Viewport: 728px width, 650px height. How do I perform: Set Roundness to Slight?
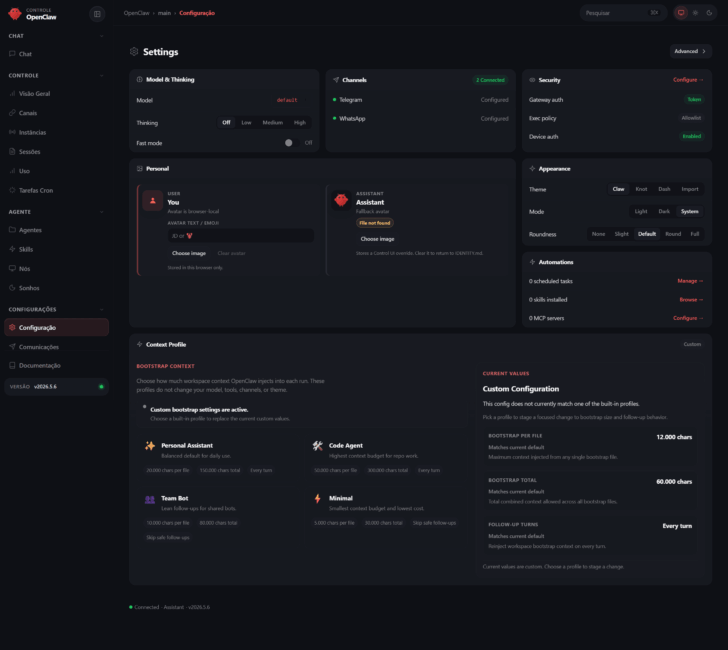coord(621,234)
